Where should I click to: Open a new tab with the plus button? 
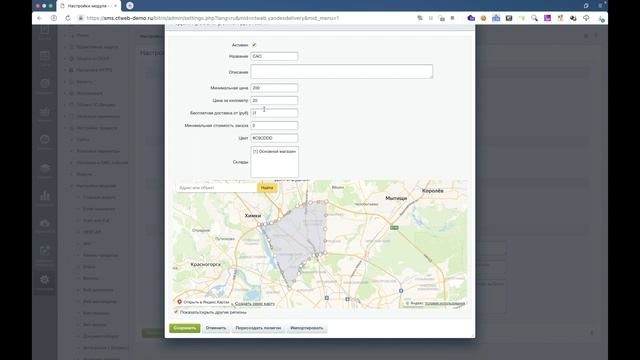pyautogui.click(x=130, y=6)
